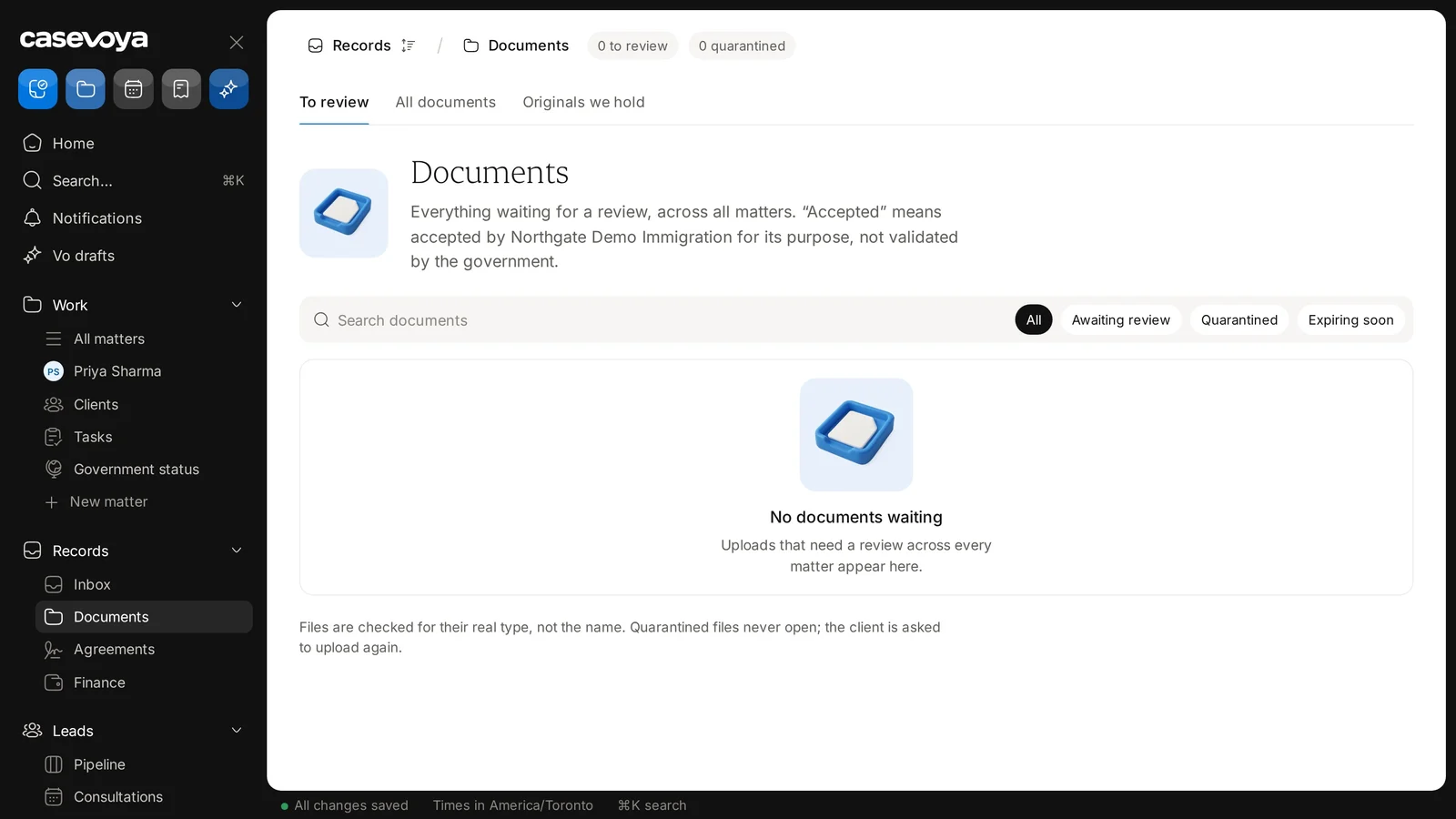Open the calendar icon in top toolbar
1456x819 pixels.
click(x=133, y=89)
